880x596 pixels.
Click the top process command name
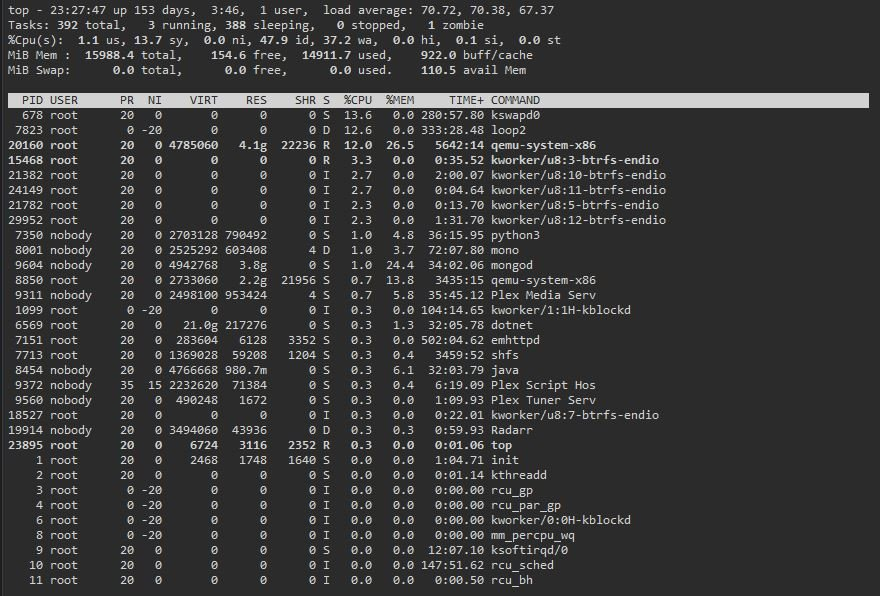(x=501, y=446)
